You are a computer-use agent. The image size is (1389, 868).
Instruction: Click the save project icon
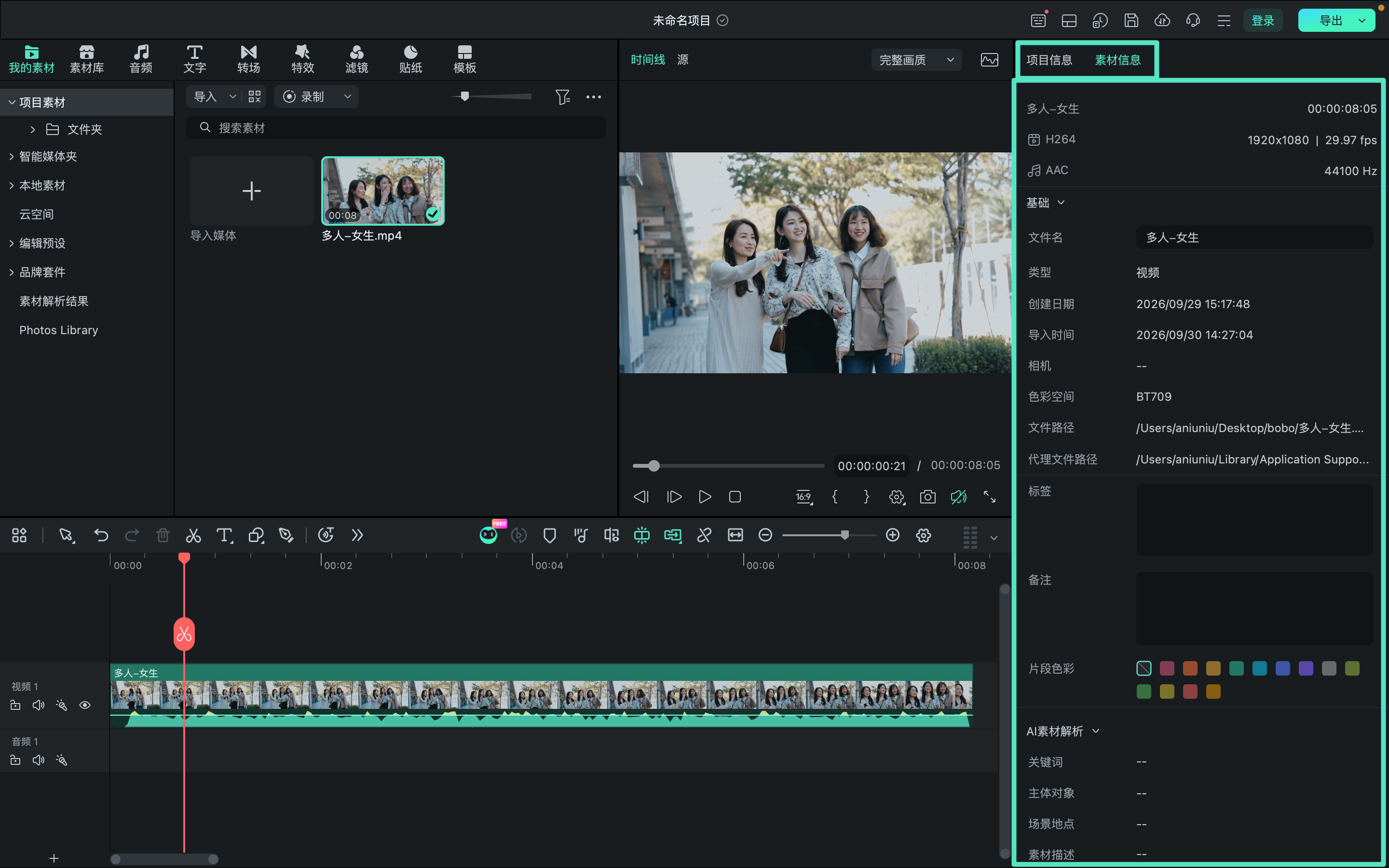1131,21
